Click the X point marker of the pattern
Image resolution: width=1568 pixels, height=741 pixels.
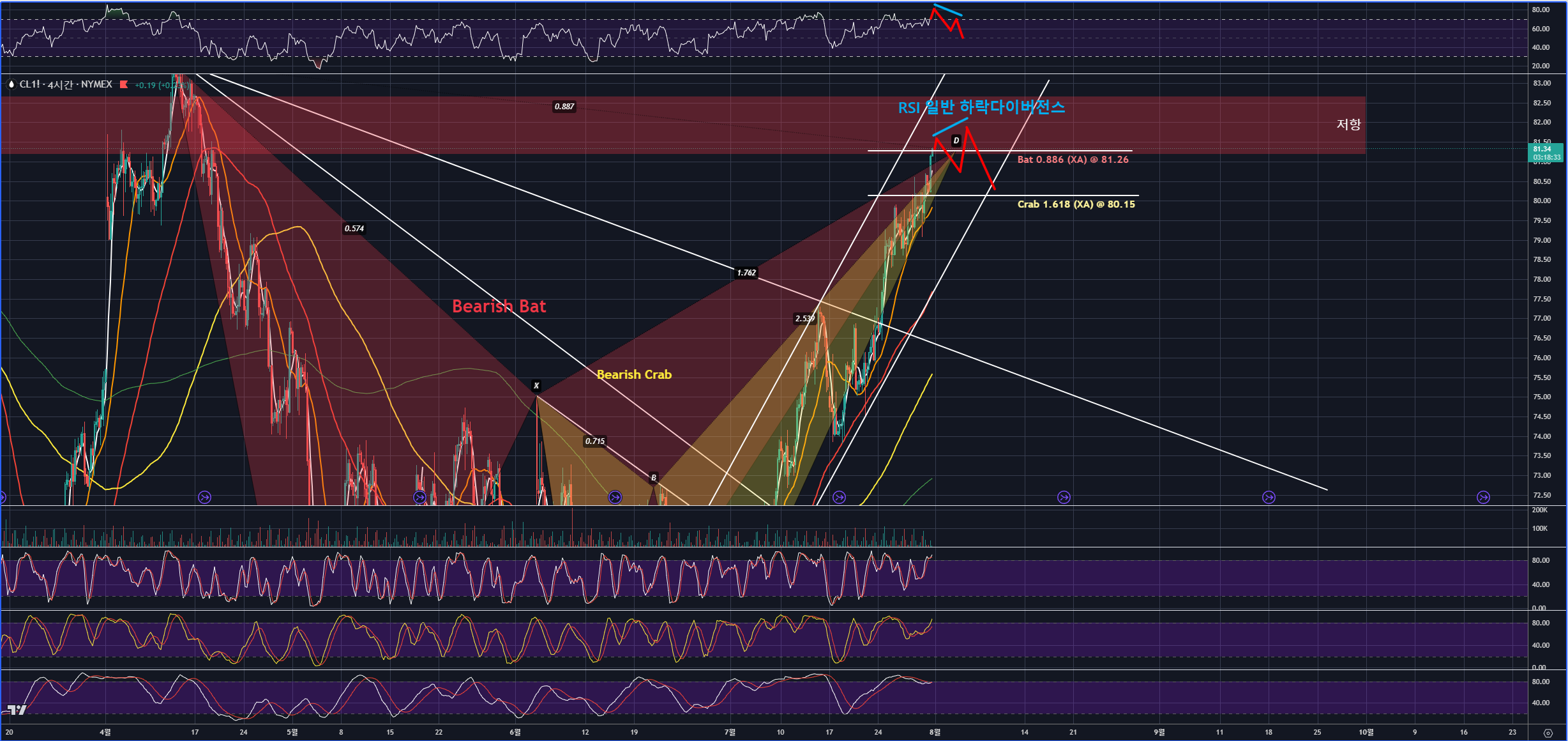[536, 386]
